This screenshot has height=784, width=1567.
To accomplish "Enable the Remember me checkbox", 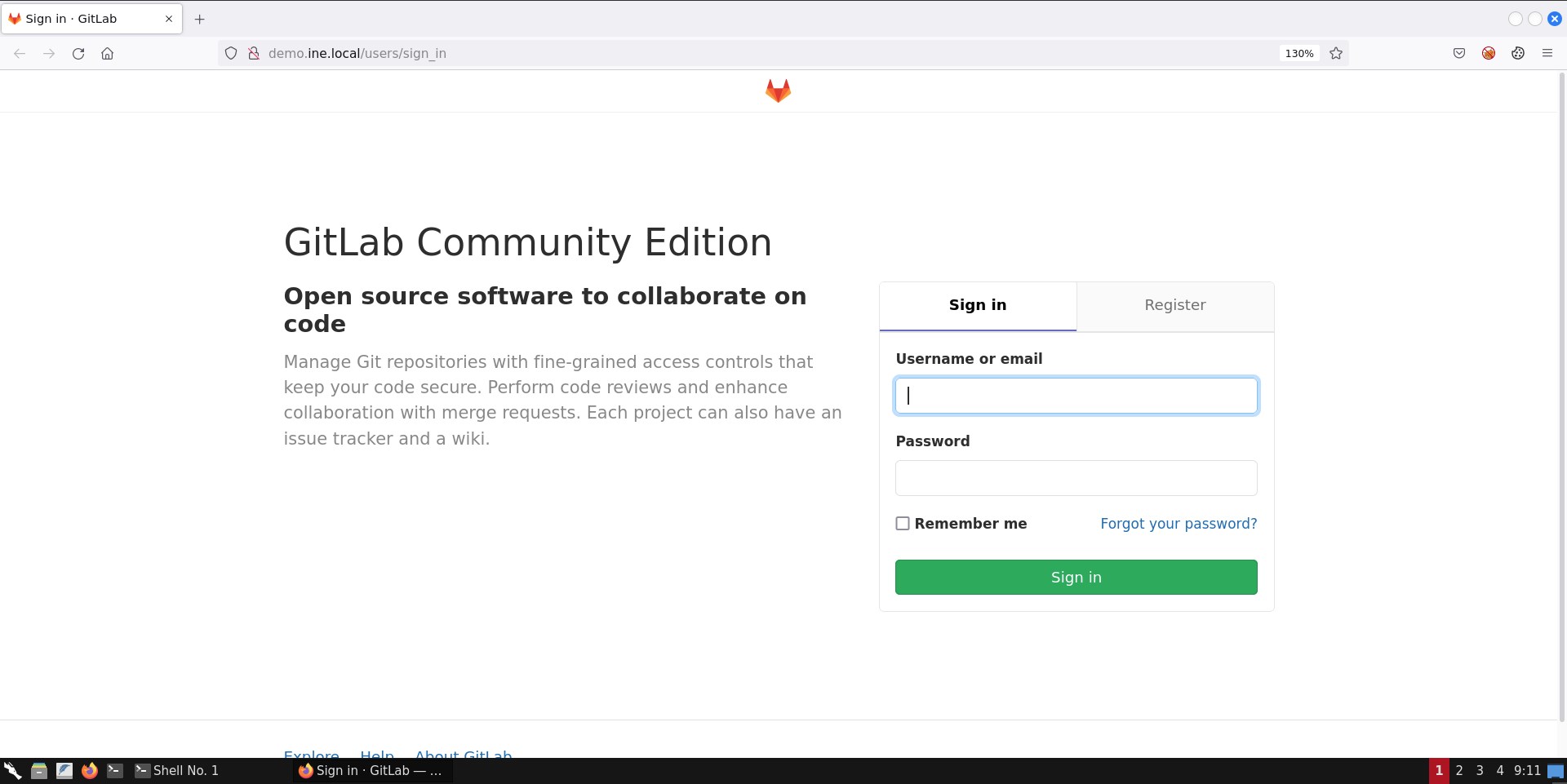I will tap(903, 524).
